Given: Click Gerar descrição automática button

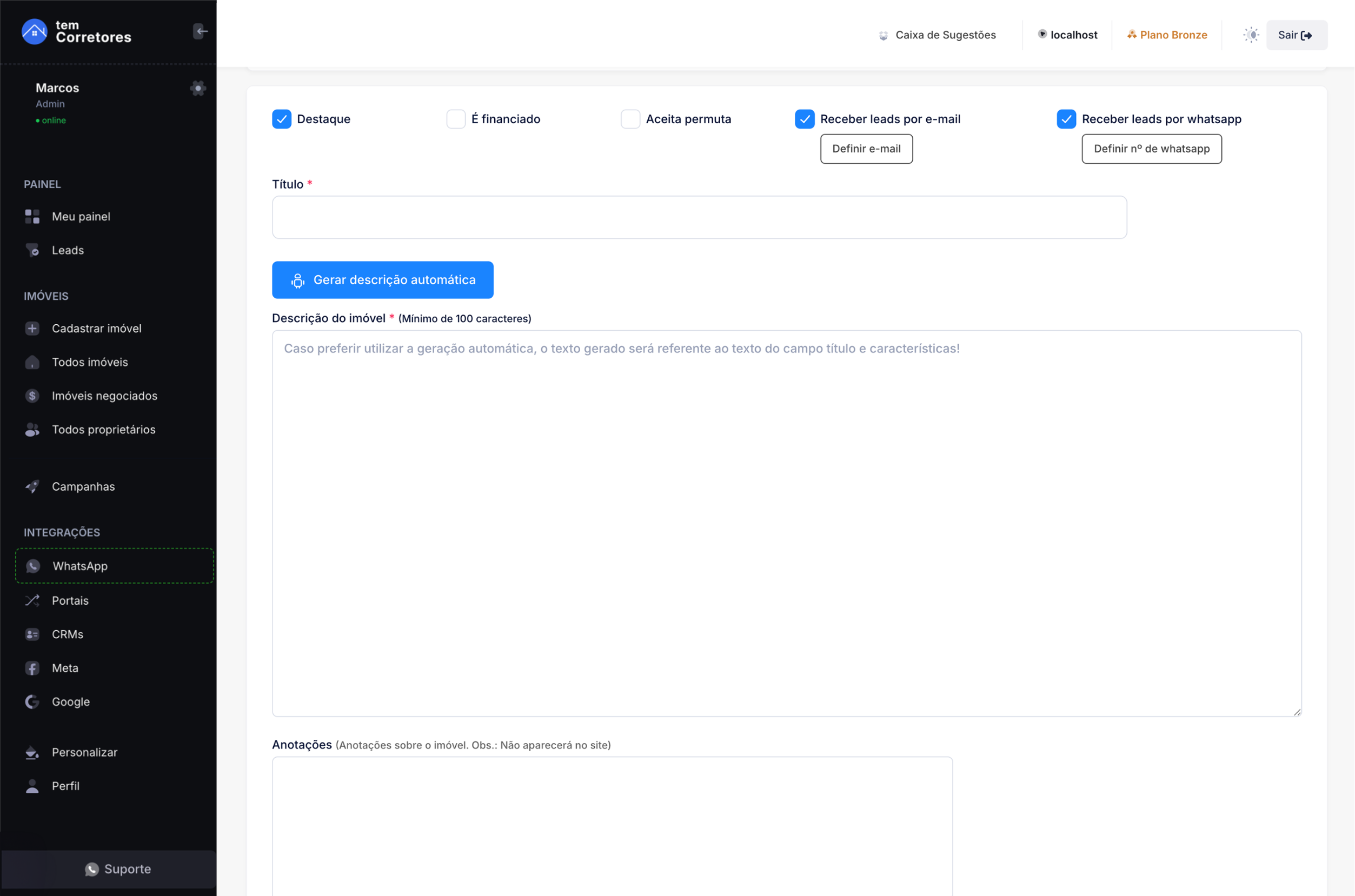Looking at the screenshot, I should click(382, 280).
